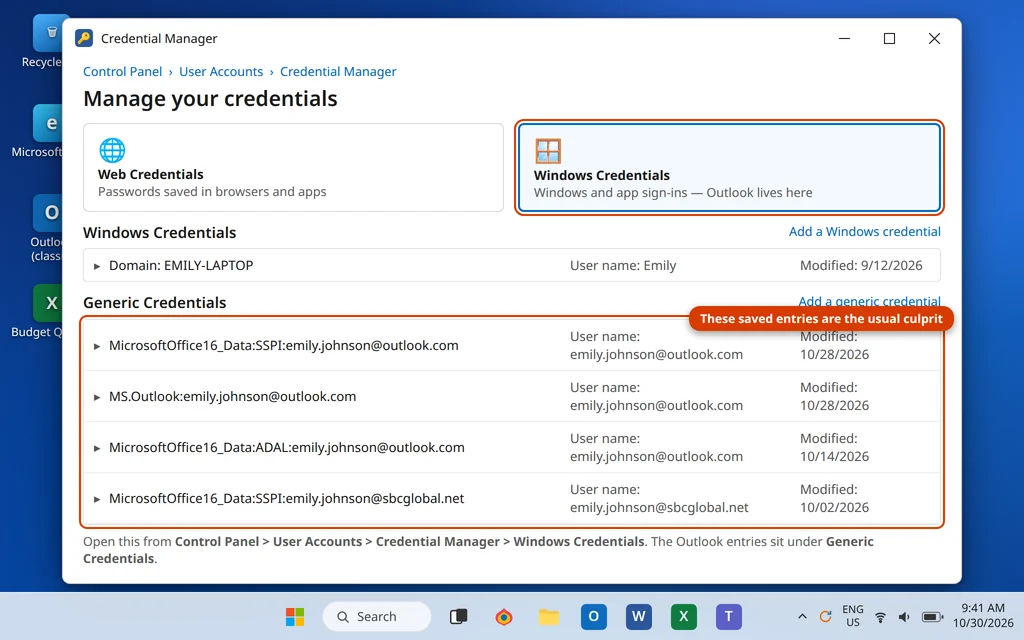Click the Modified 10/14/2026 date

[834, 456]
